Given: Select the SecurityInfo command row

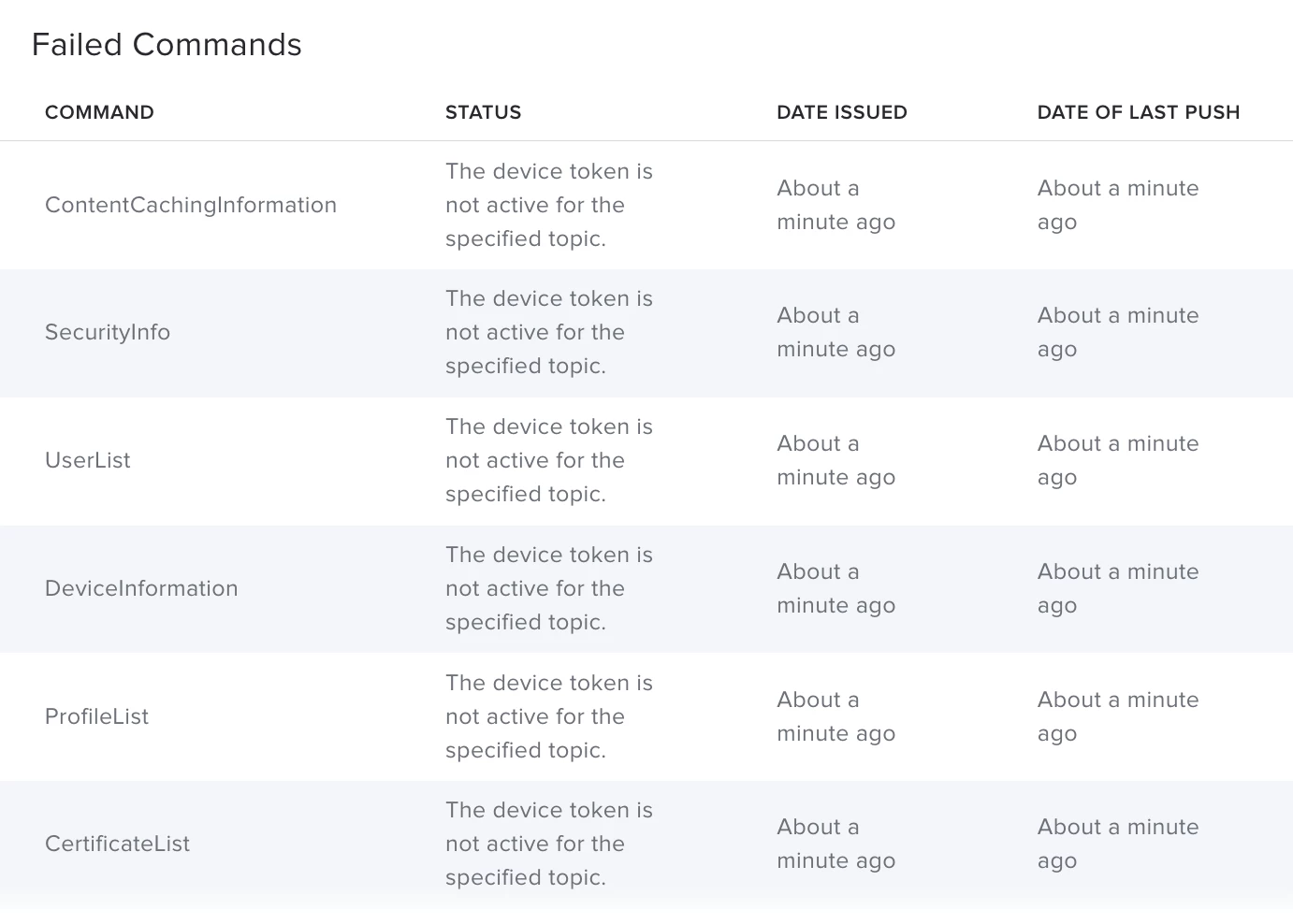Looking at the screenshot, I should (646, 333).
